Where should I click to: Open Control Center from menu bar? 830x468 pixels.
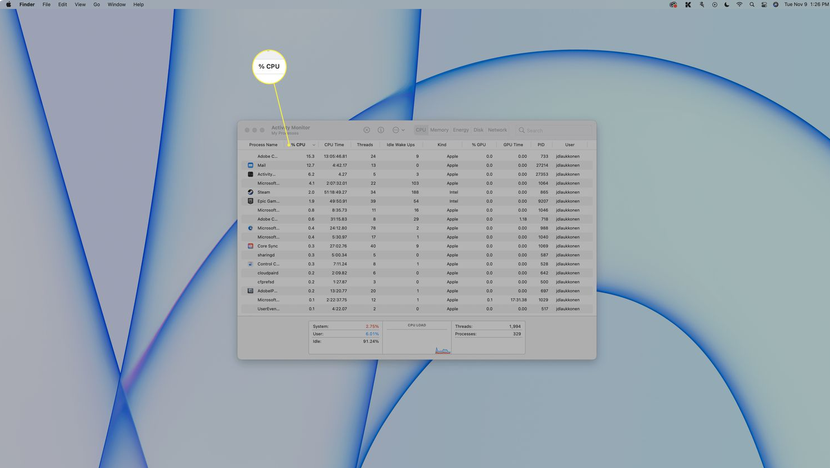click(764, 4)
